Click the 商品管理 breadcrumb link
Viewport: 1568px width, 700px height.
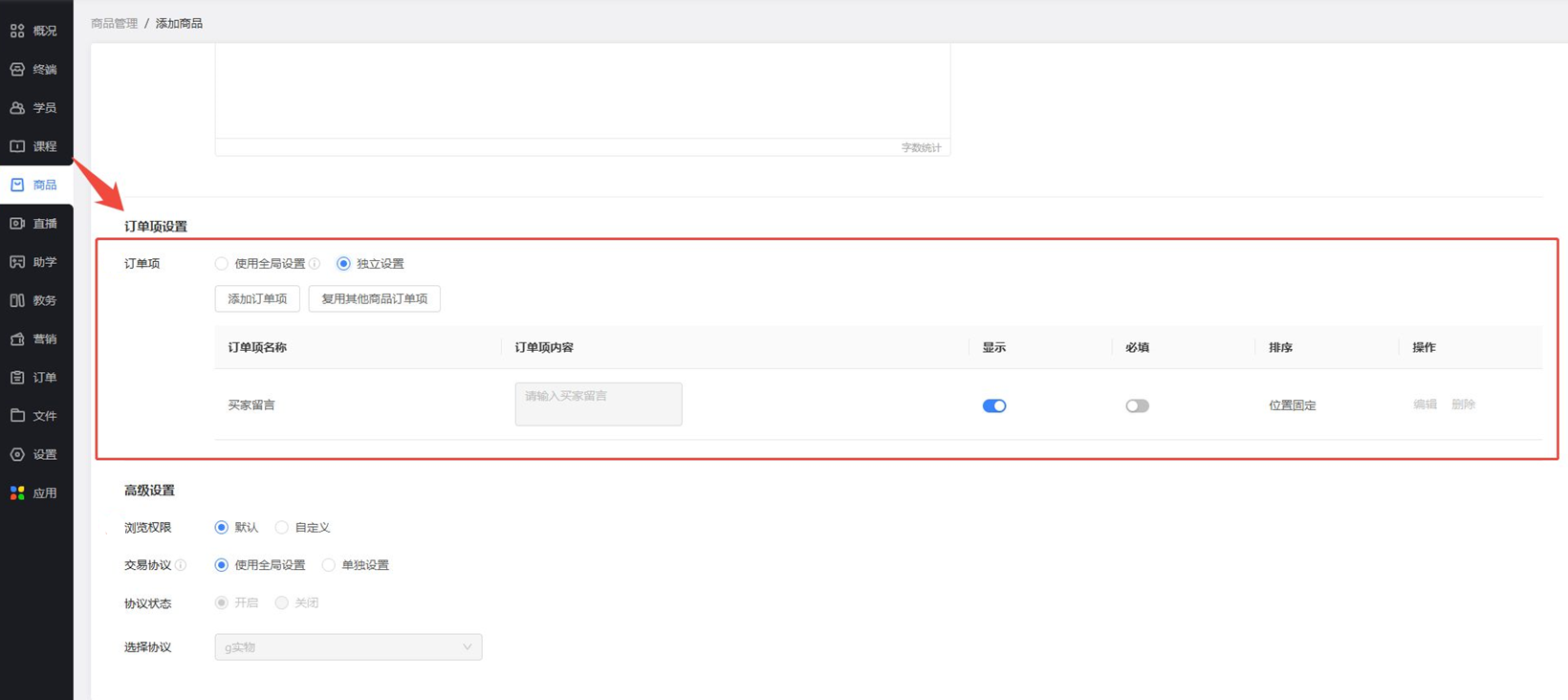pyautogui.click(x=114, y=23)
